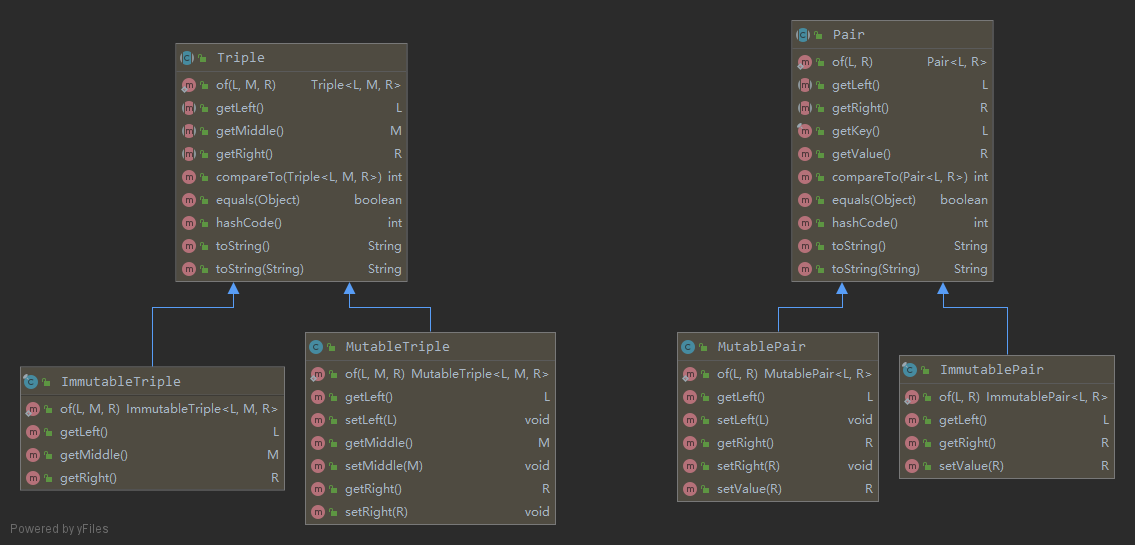Click toString() without arguments in Triple
This screenshot has height=545, width=1135.
243,246
